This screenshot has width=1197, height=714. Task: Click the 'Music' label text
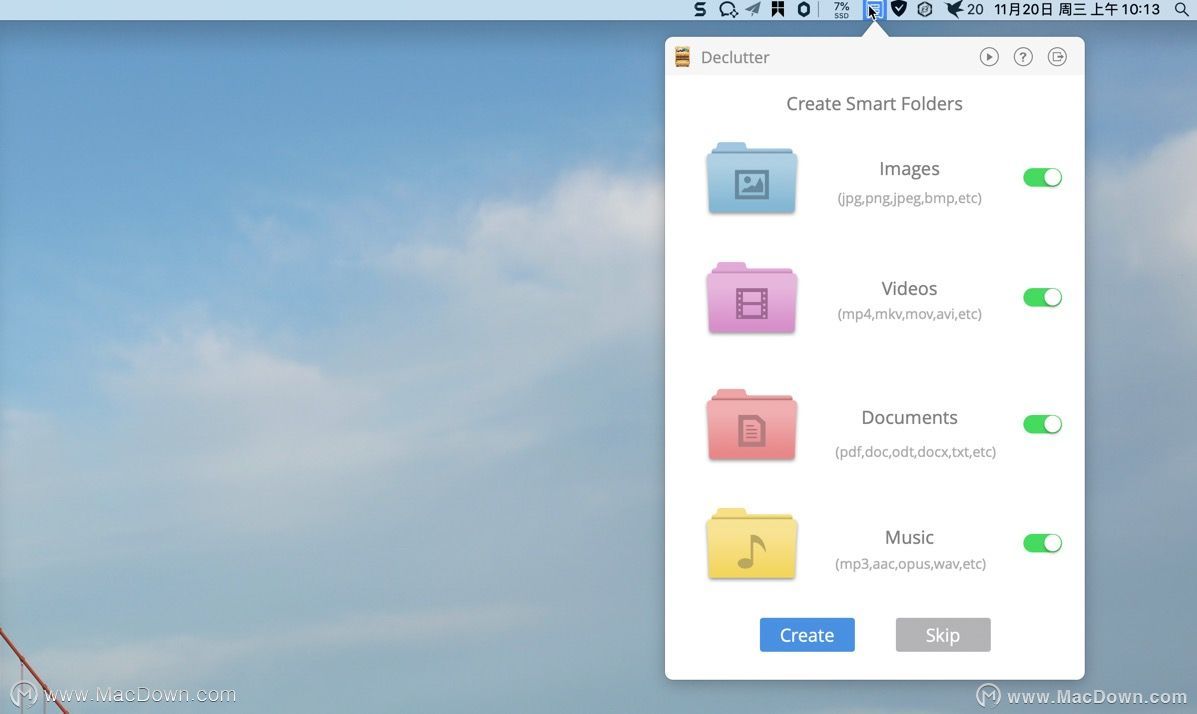tap(909, 538)
